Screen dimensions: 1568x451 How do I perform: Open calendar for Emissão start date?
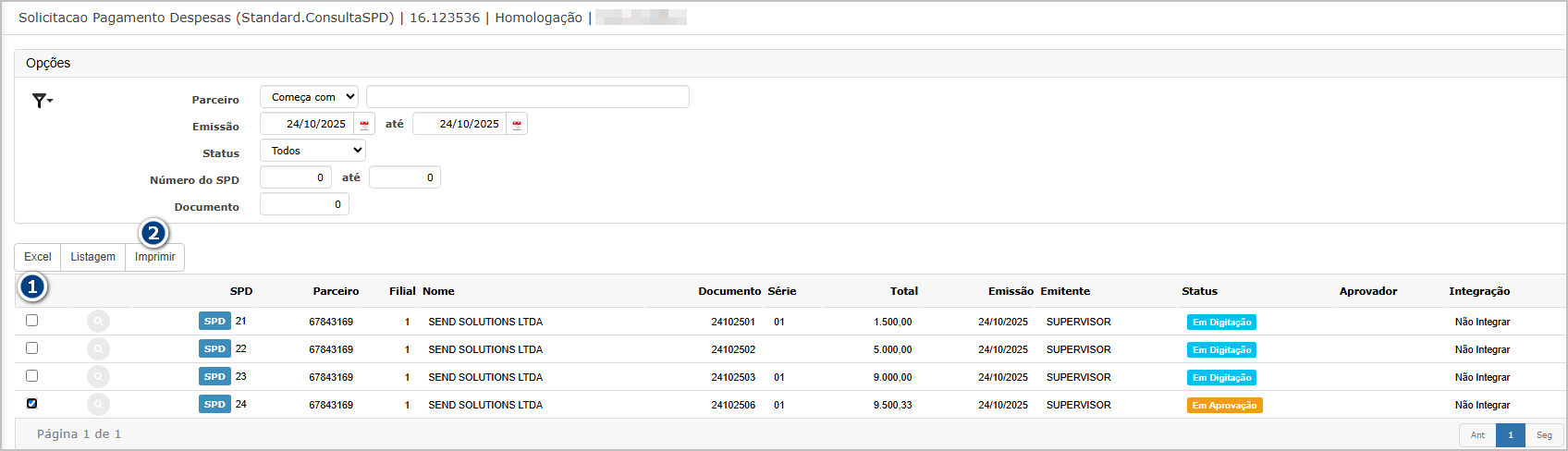point(364,125)
